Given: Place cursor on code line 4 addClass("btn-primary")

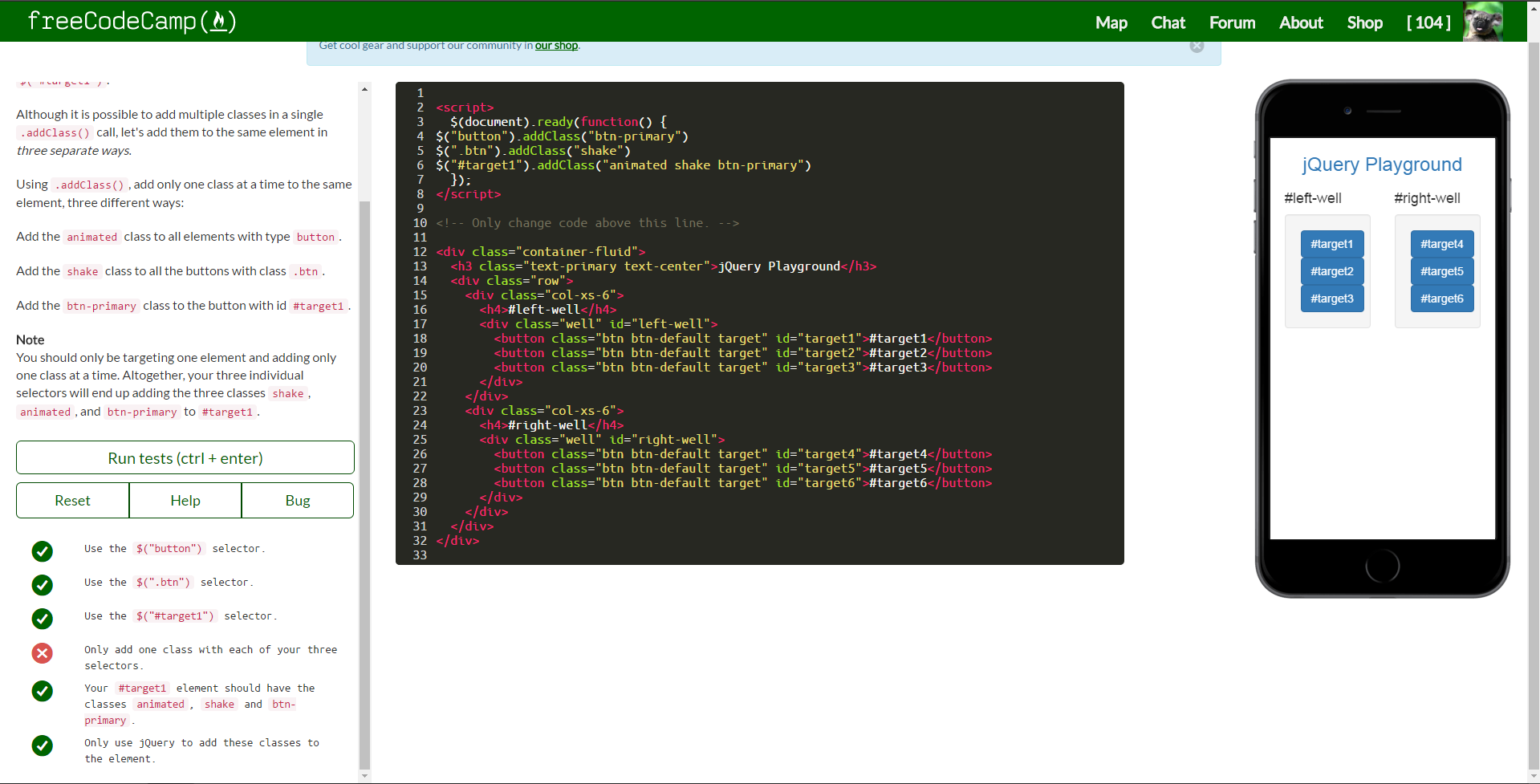Looking at the screenshot, I should tap(562, 136).
